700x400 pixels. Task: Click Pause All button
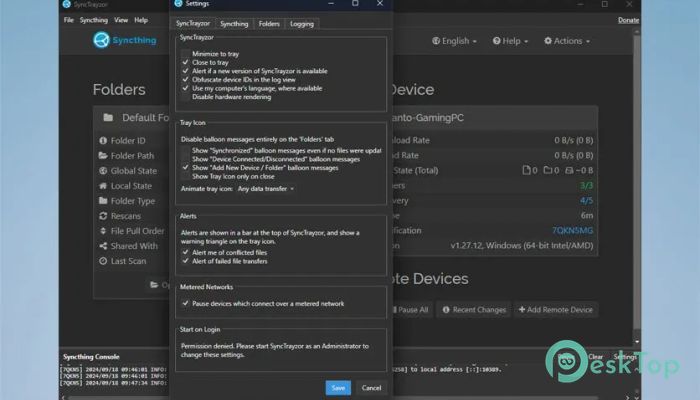(411, 309)
